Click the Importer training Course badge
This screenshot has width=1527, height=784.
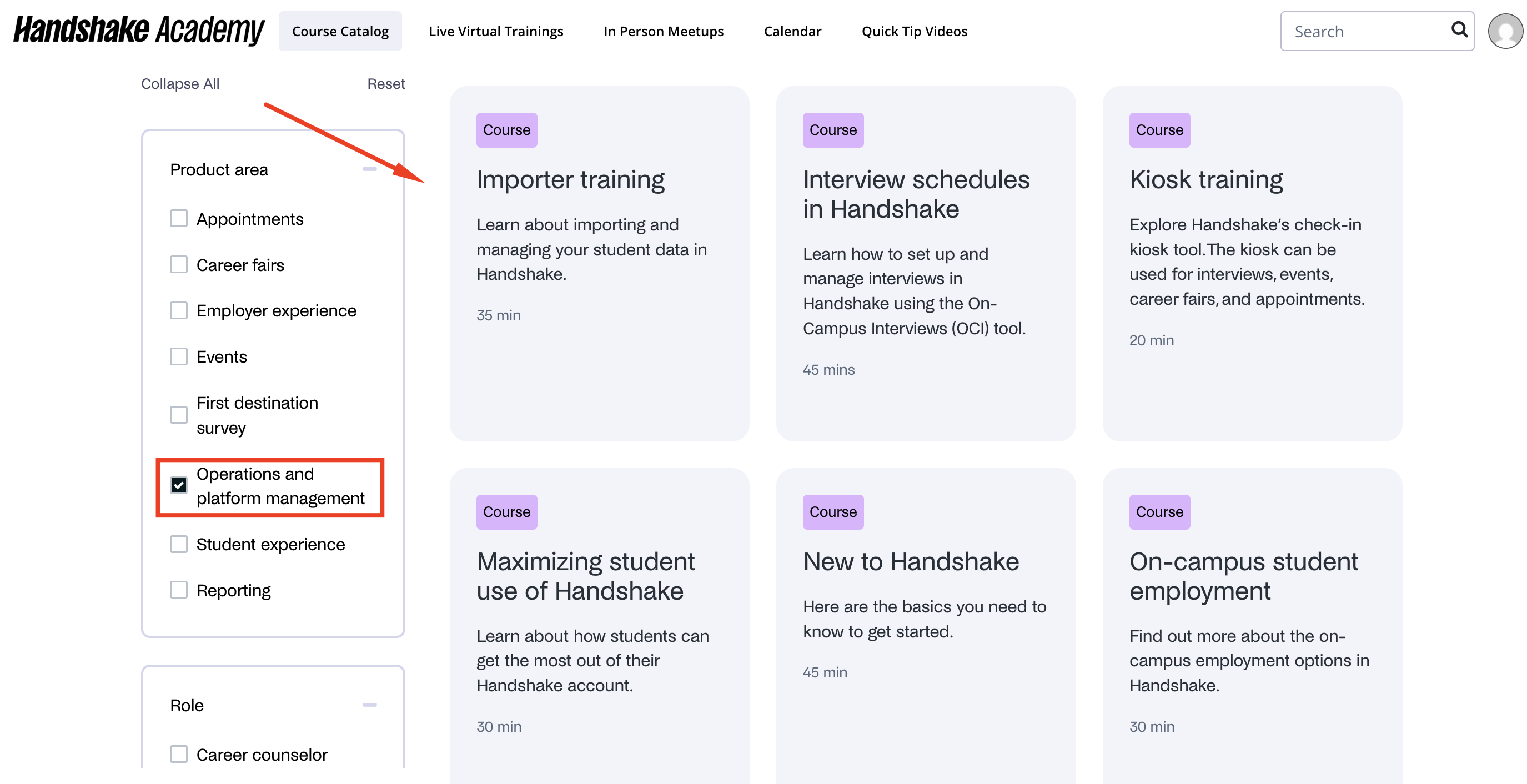tap(507, 130)
